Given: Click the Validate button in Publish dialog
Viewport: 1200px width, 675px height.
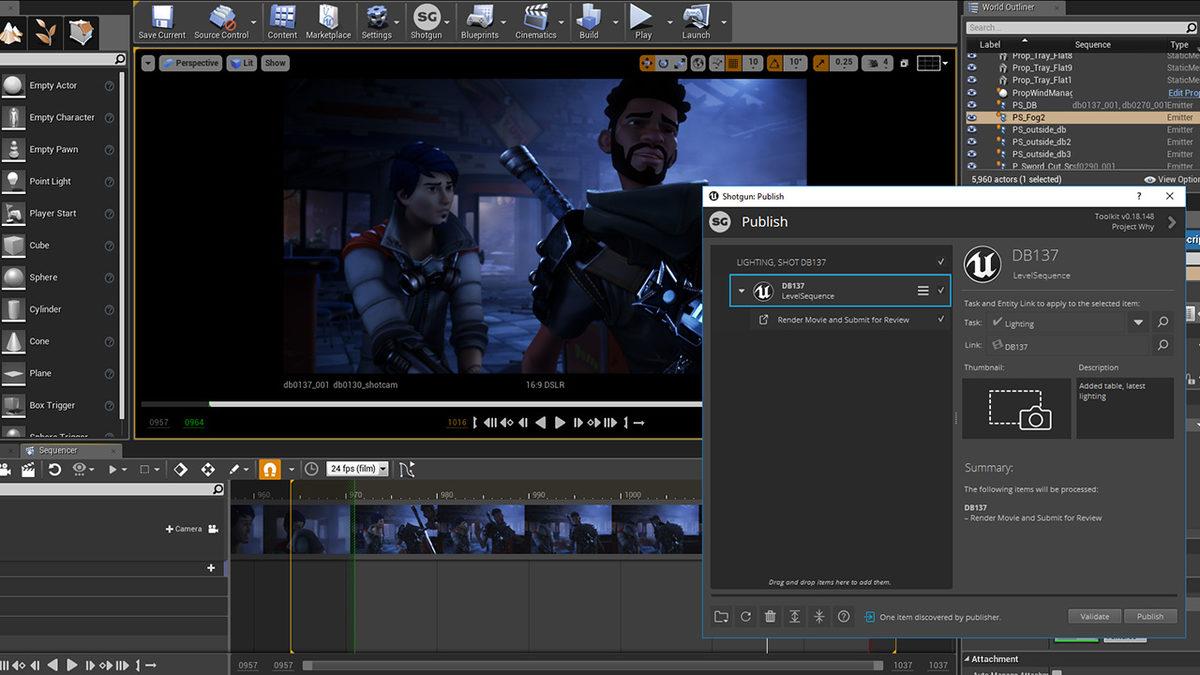Looking at the screenshot, I should tap(1093, 616).
